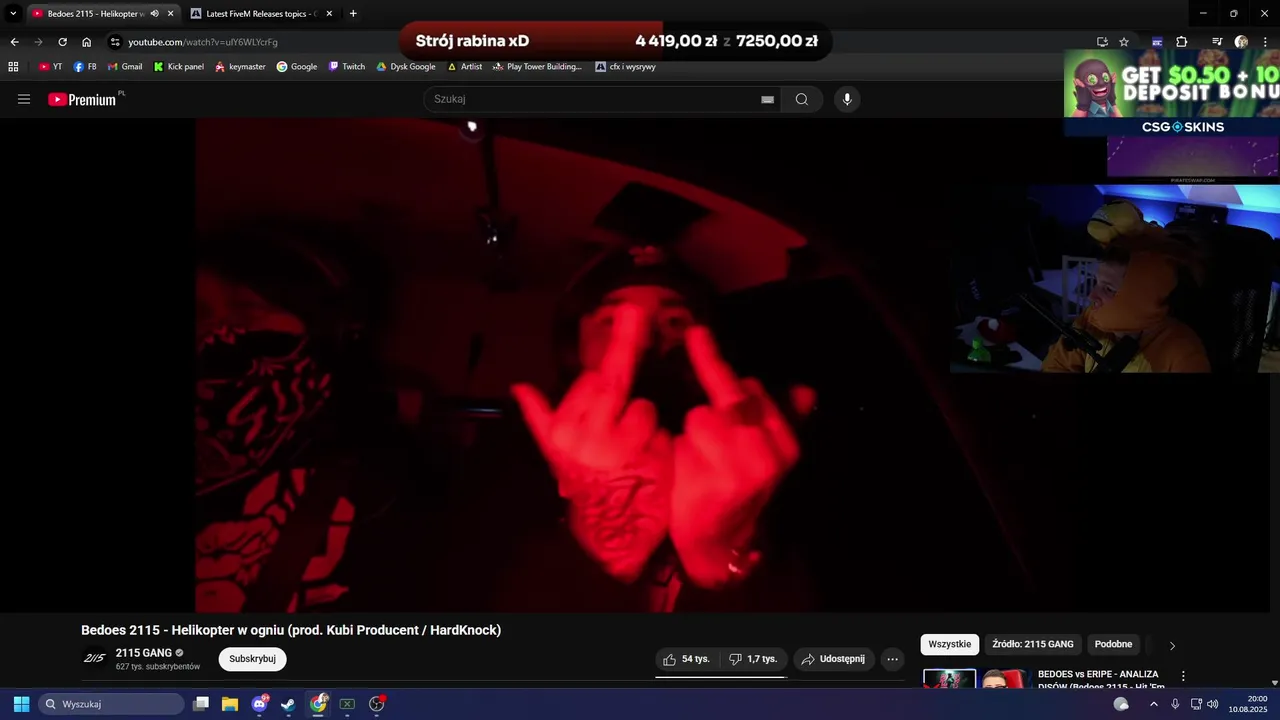The width and height of the screenshot is (1280, 720).
Task: Open the CSG Skins deposit bonus banner
Action: [x=1172, y=92]
